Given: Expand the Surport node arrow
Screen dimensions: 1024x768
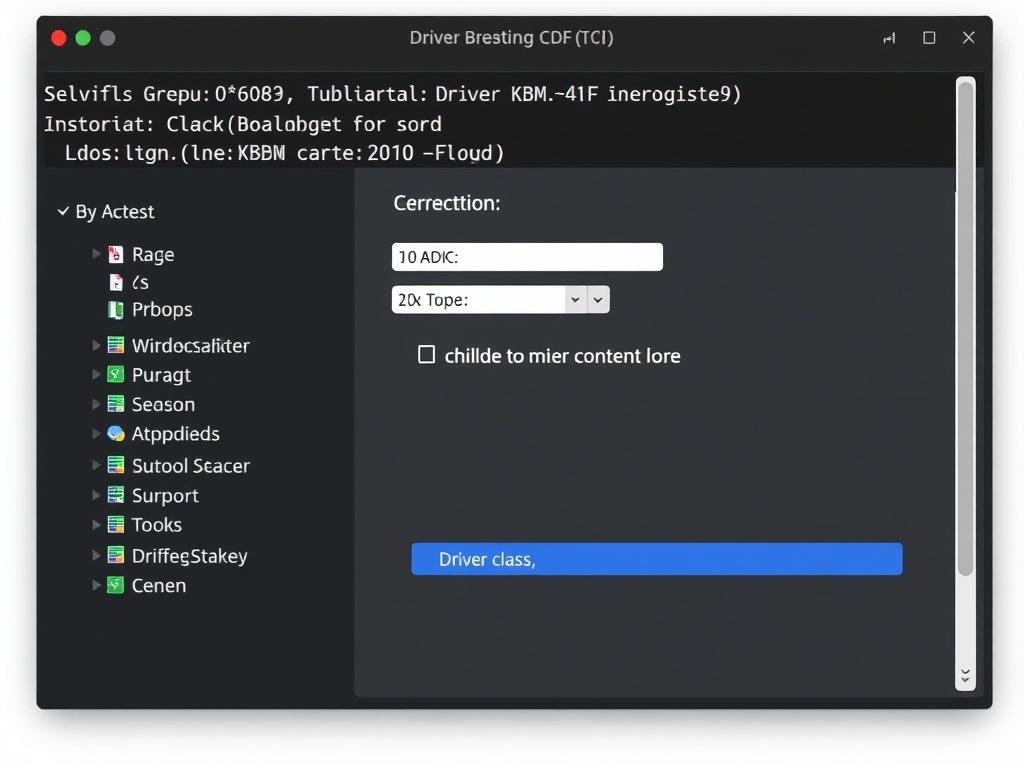Looking at the screenshot, I should pos(96,495).
